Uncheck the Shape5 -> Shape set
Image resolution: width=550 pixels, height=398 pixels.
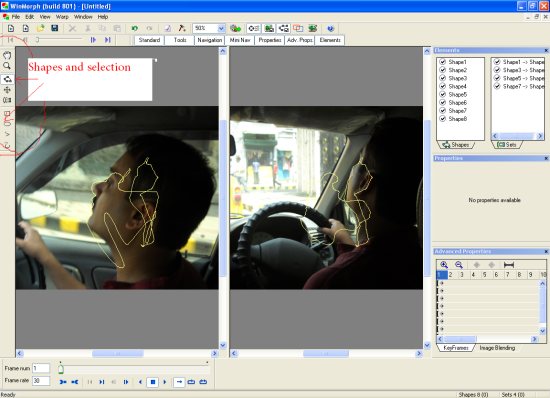point(497,78)
